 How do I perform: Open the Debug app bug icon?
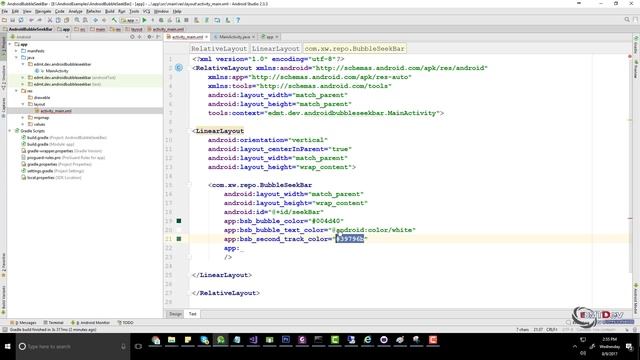point(161,20)
